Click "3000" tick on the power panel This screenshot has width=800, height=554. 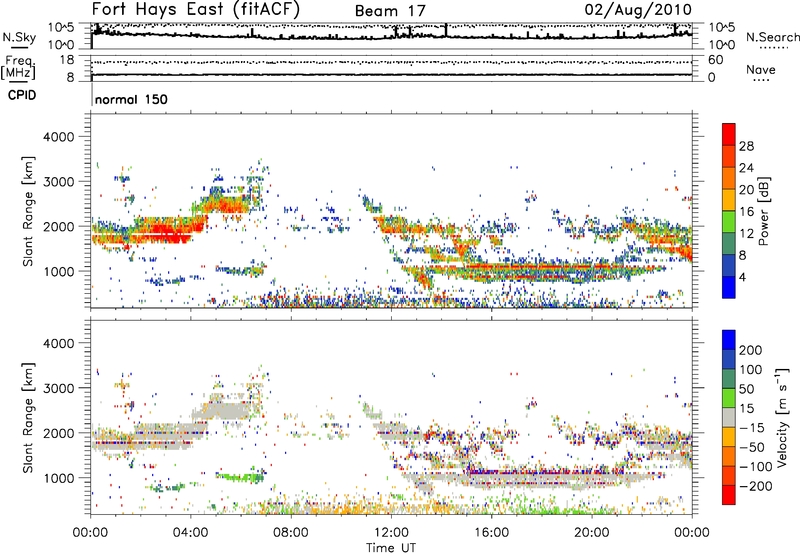[x=58, y=182]
